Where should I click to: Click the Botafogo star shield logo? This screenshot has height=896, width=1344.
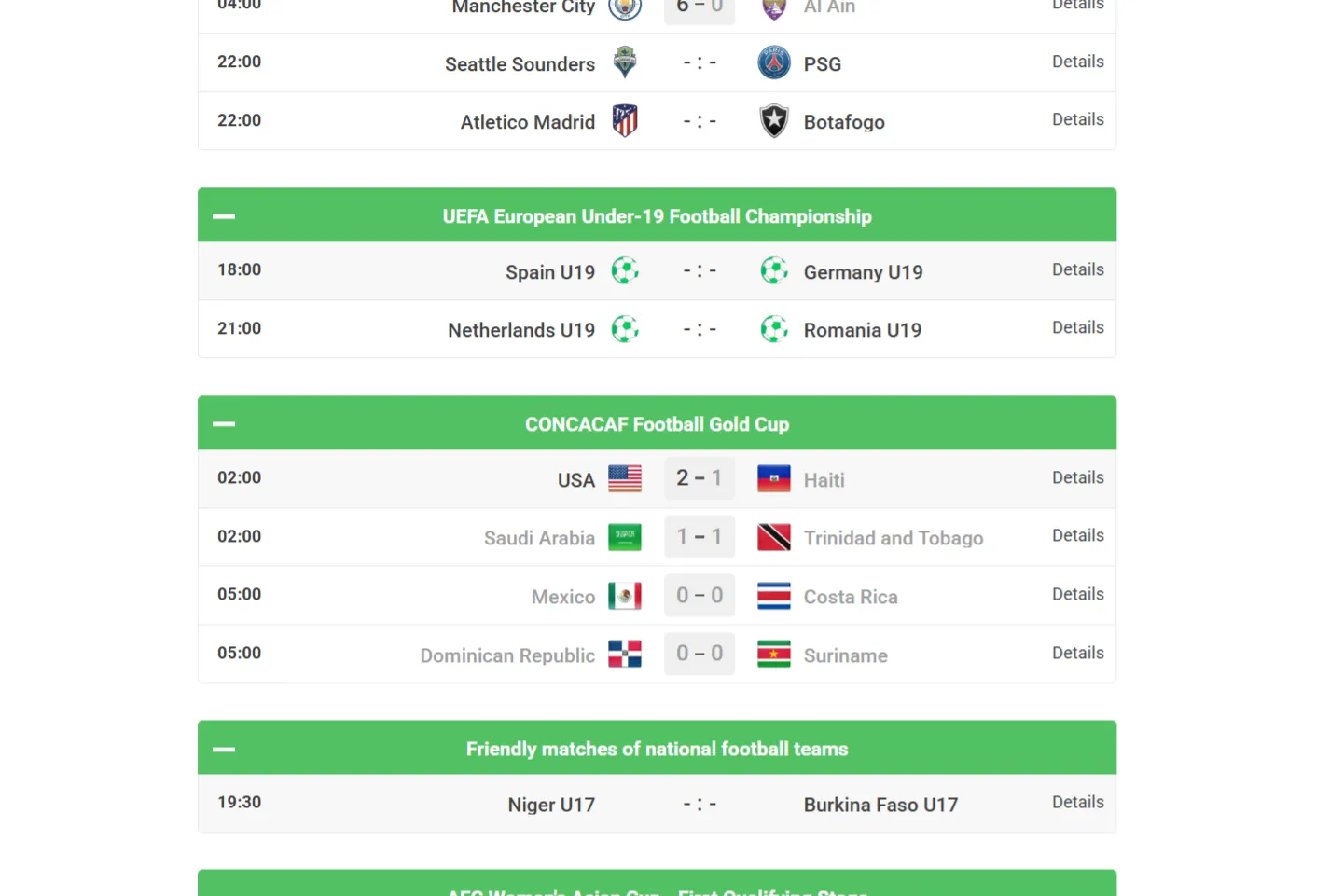pos(774,121)
